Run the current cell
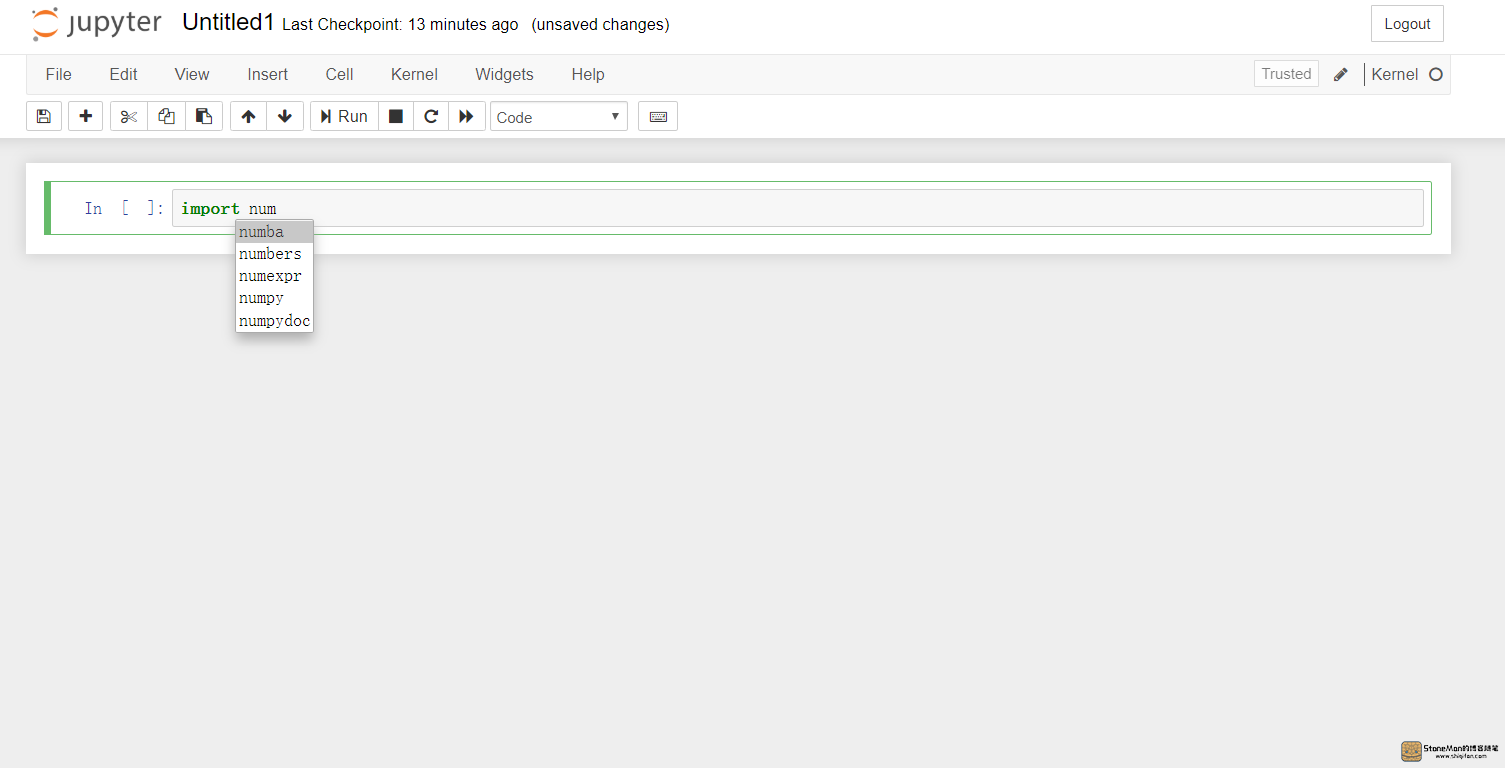The width and height of the screenshot is (1505, 768). click(344, 116)
